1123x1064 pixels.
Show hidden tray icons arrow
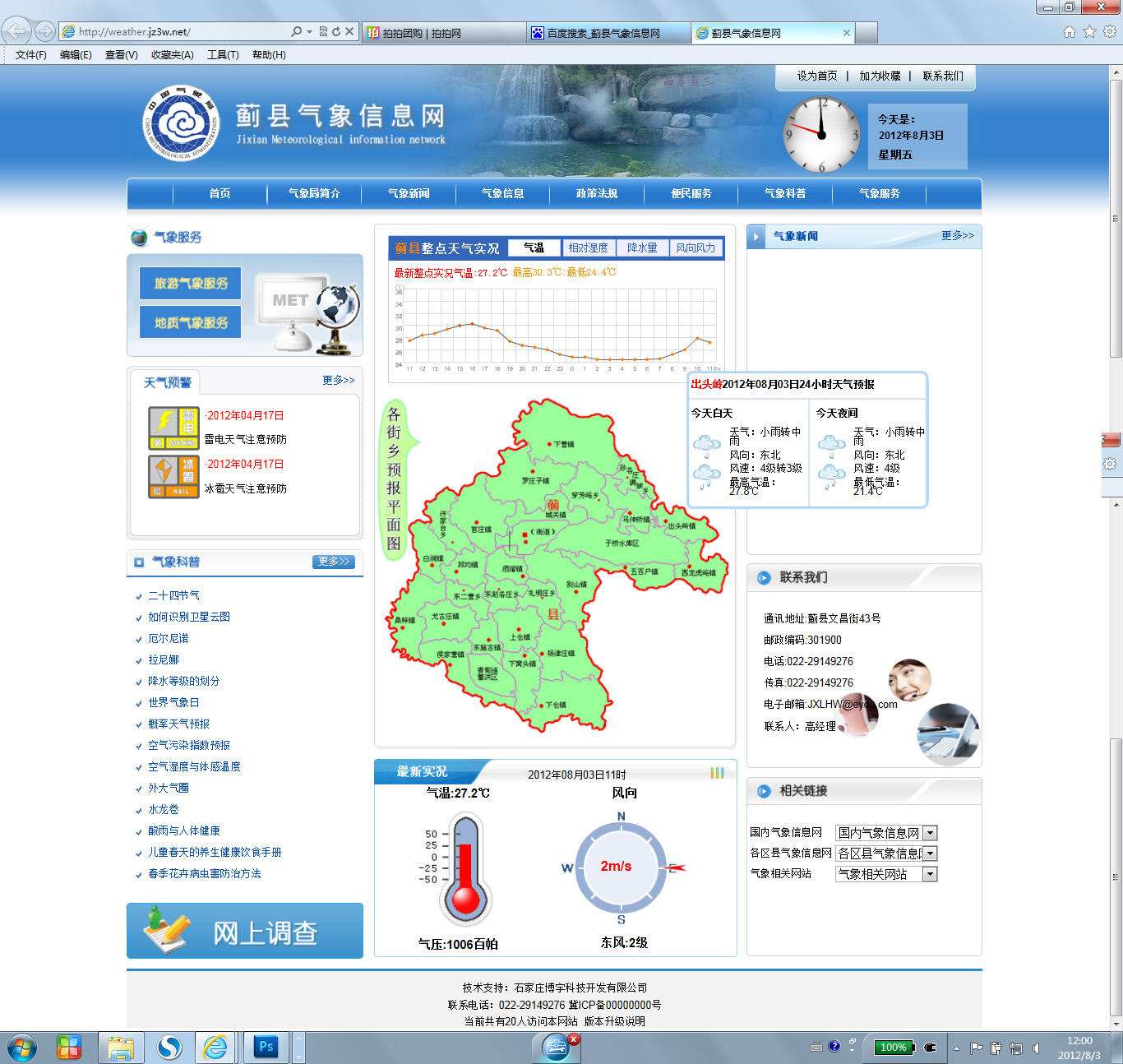click(x=956, y=1048)
